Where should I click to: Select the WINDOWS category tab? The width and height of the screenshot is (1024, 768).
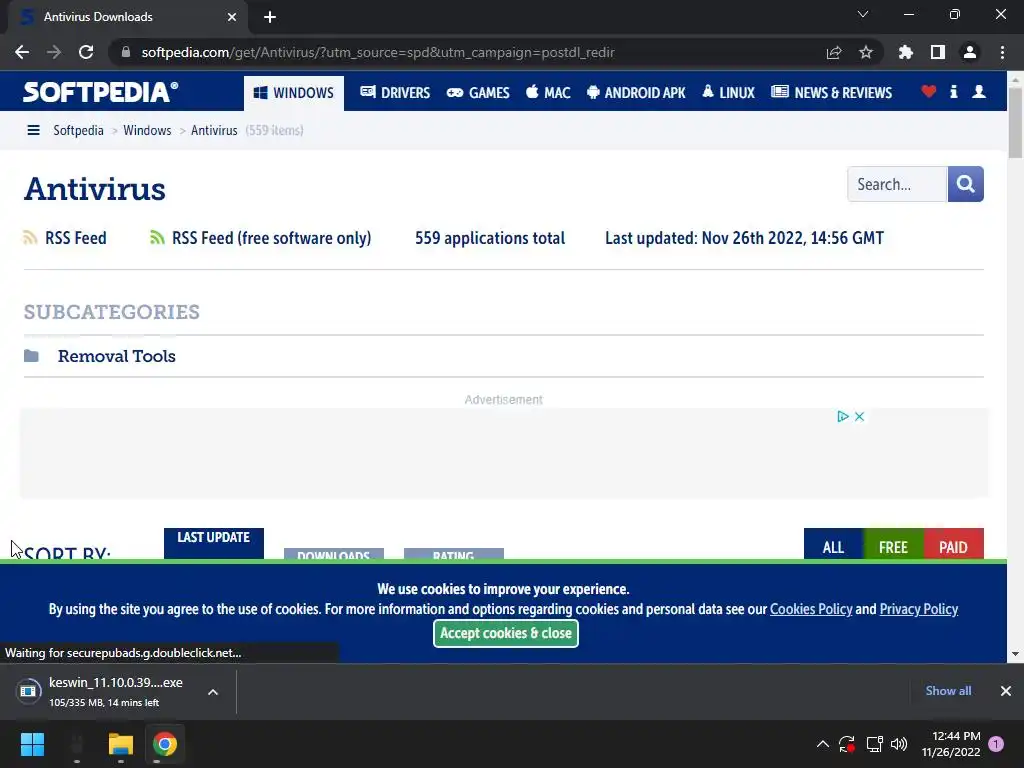(294, 93)
